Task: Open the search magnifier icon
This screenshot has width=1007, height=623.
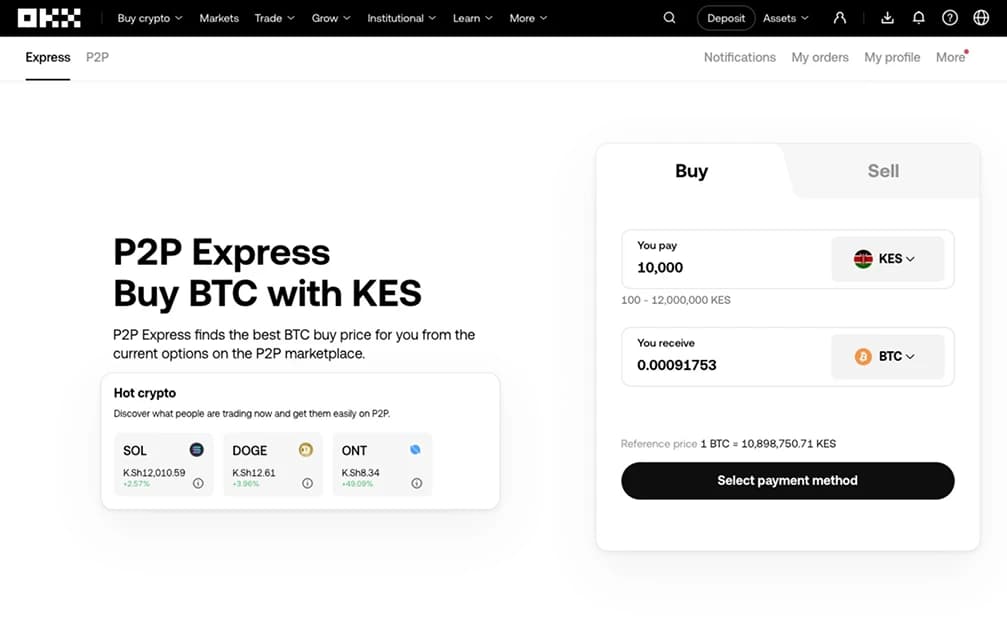Action: [670, 18]
